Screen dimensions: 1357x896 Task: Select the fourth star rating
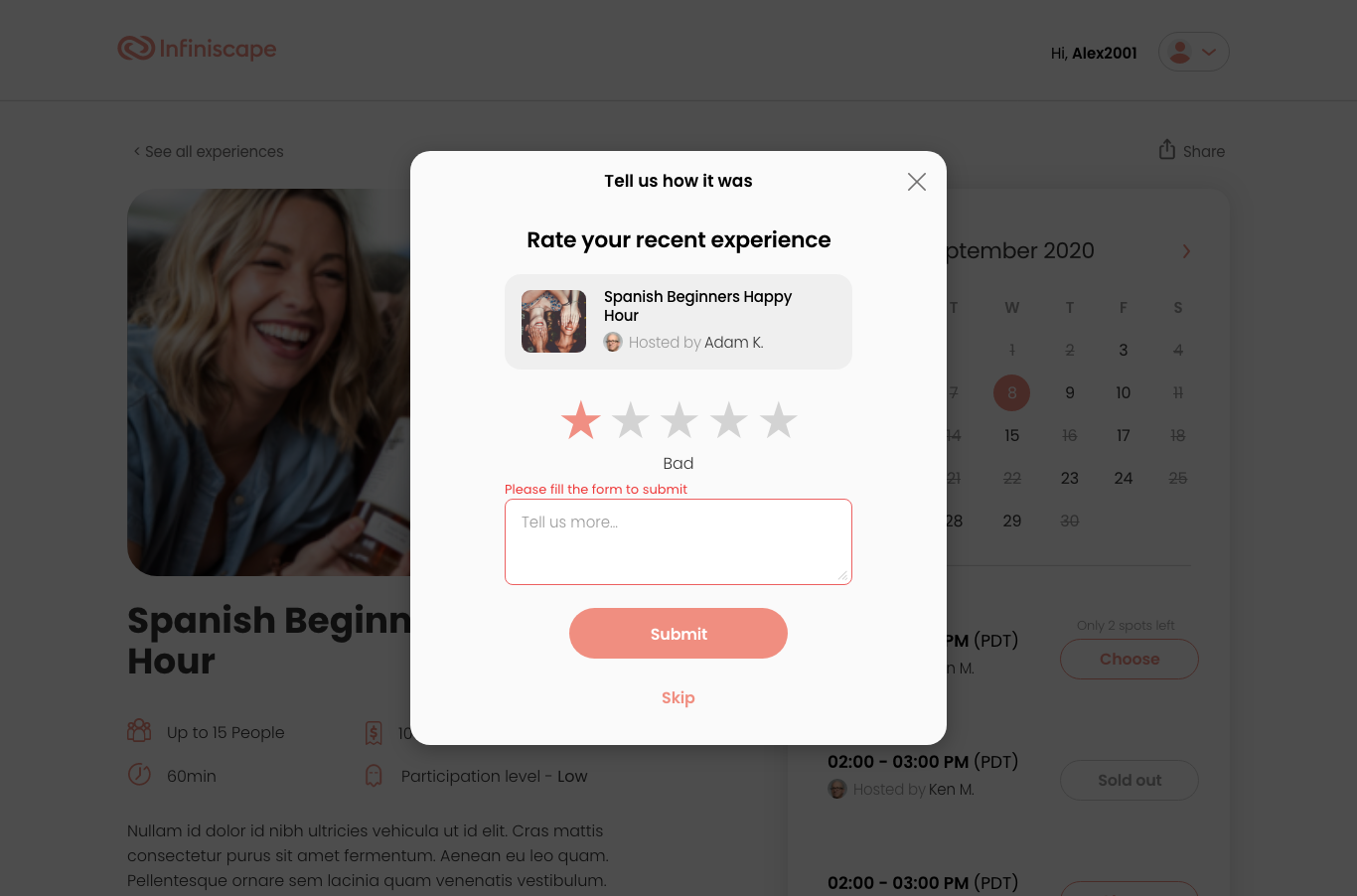click(x=729, y=420)
